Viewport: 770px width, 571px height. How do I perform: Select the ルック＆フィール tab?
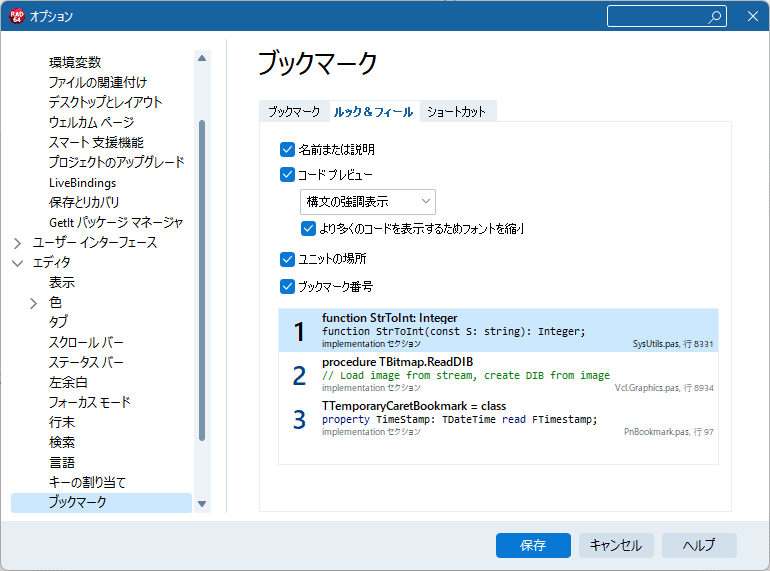click(374, 111)
